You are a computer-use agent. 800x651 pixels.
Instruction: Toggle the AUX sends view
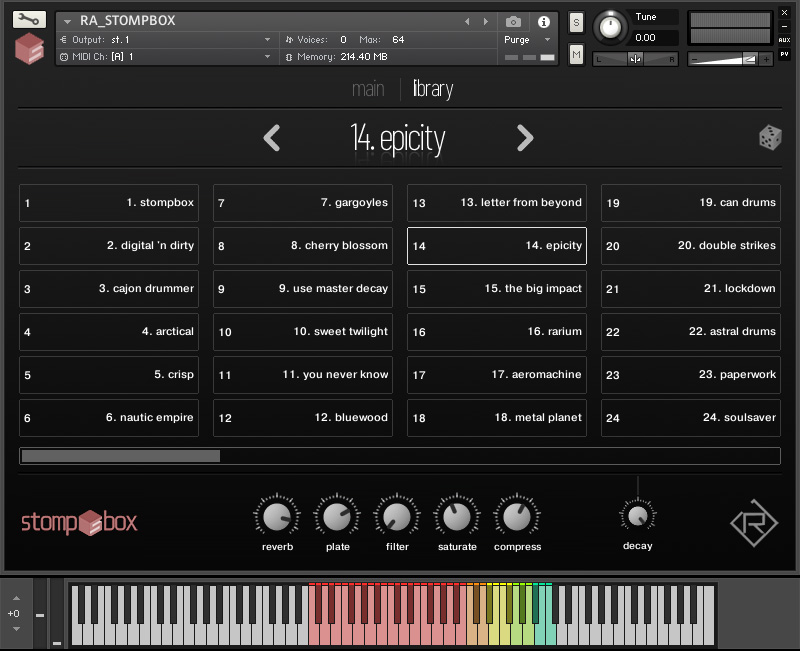(784, 39)
